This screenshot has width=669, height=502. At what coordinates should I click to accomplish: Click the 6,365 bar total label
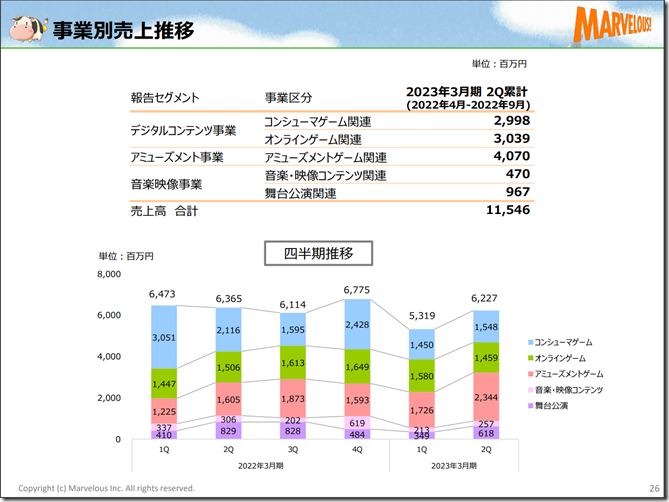point(229,299)
